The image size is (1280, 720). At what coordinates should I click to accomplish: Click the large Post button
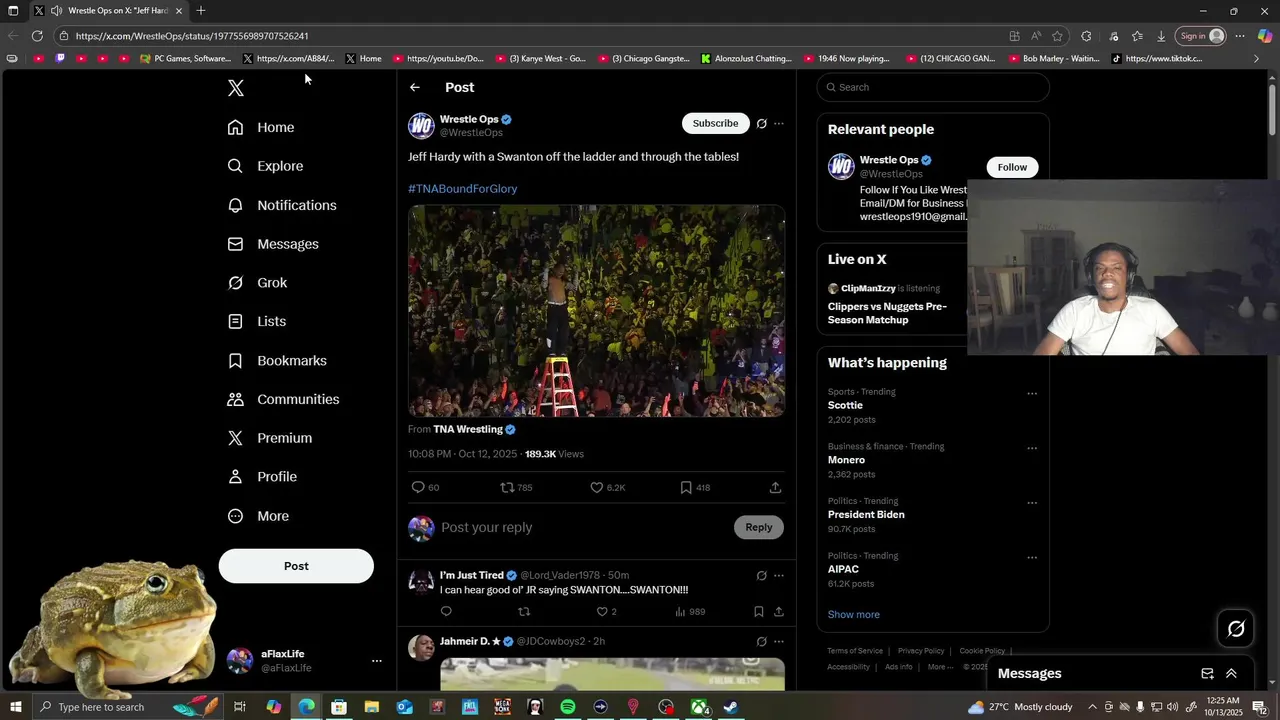tap(296, 566)
